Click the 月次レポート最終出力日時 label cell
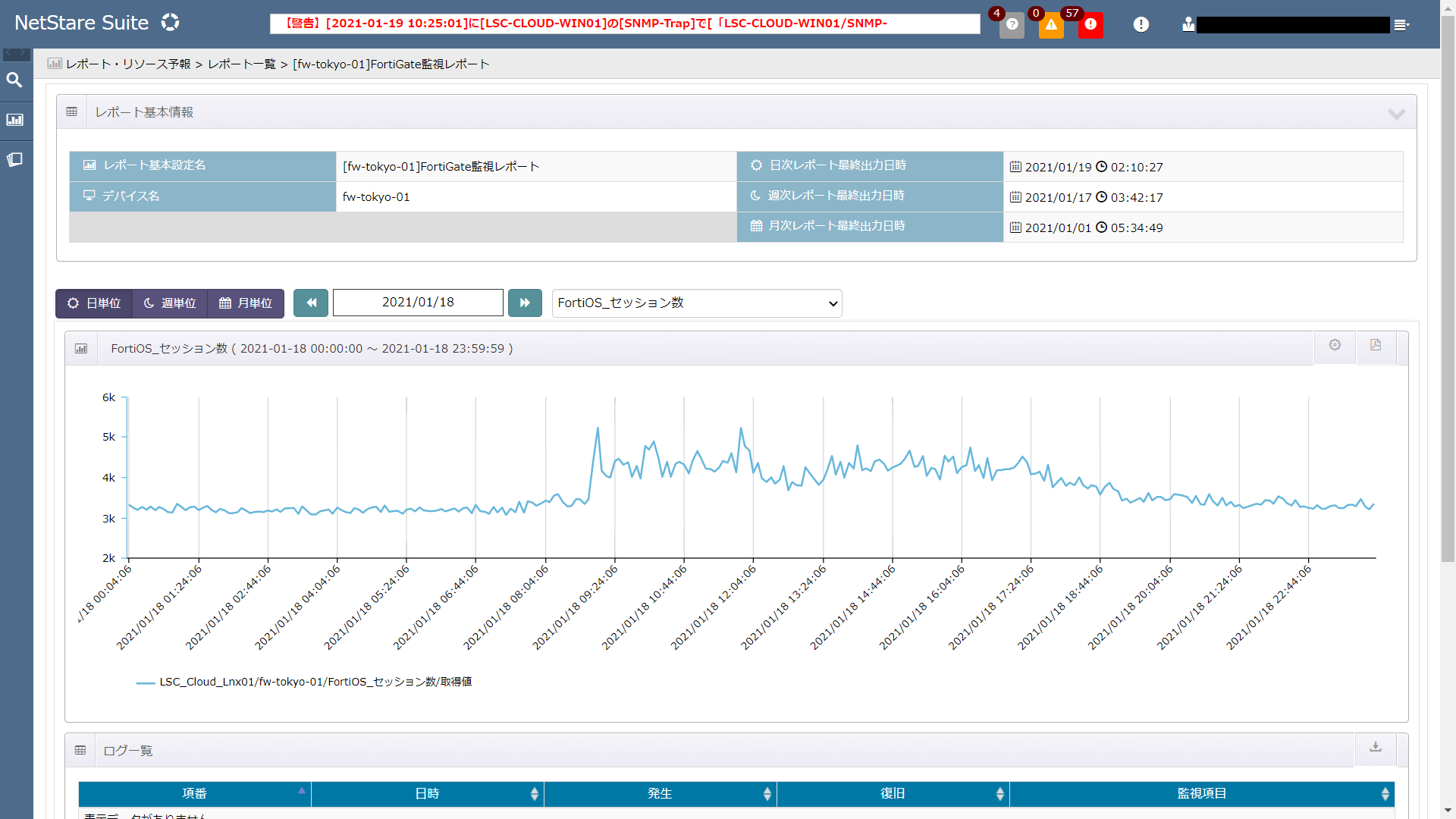The width and height of the screenshot is (1456, 819). coord(870,227)
